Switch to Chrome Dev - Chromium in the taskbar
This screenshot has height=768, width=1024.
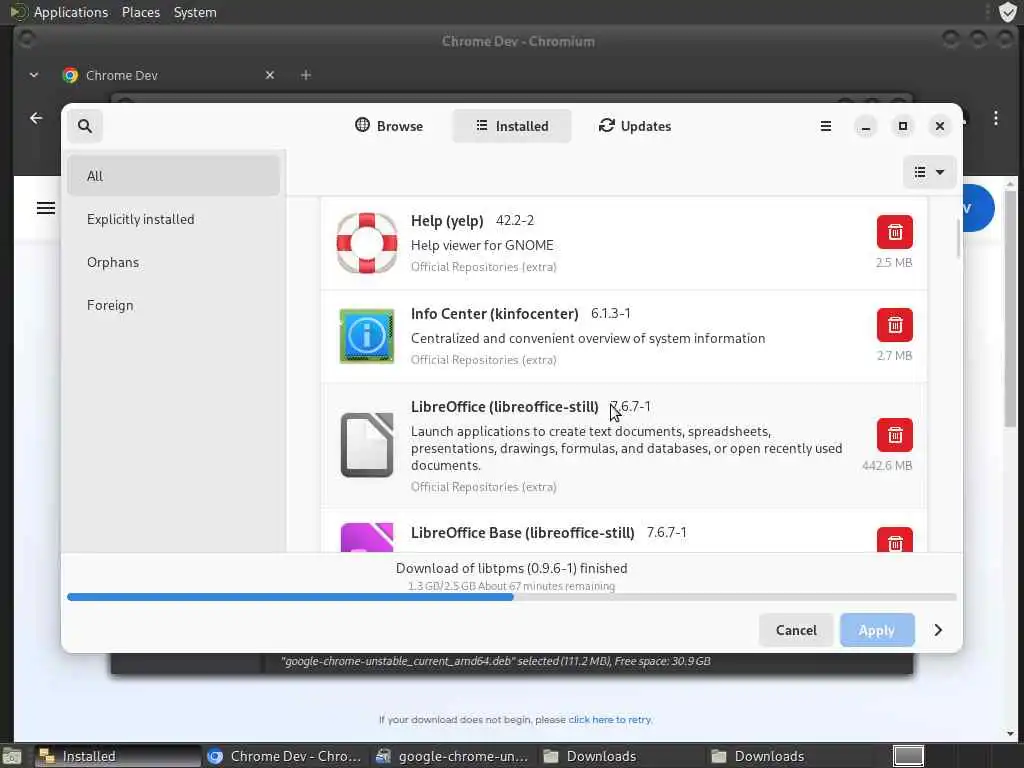coord(285,756)
